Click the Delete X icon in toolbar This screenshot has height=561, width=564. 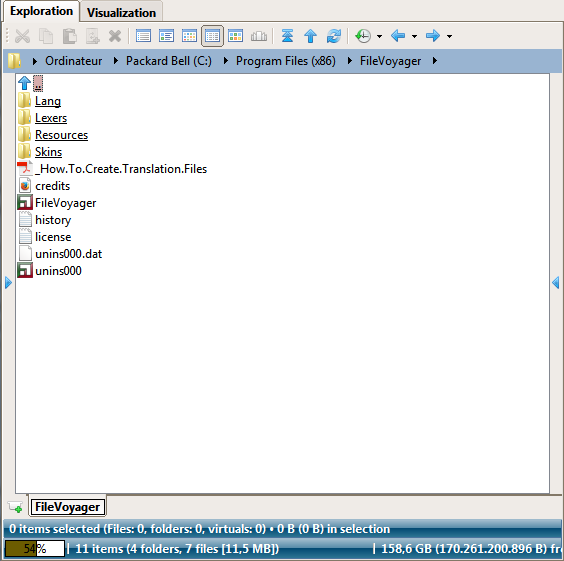(x=115, y=36)
